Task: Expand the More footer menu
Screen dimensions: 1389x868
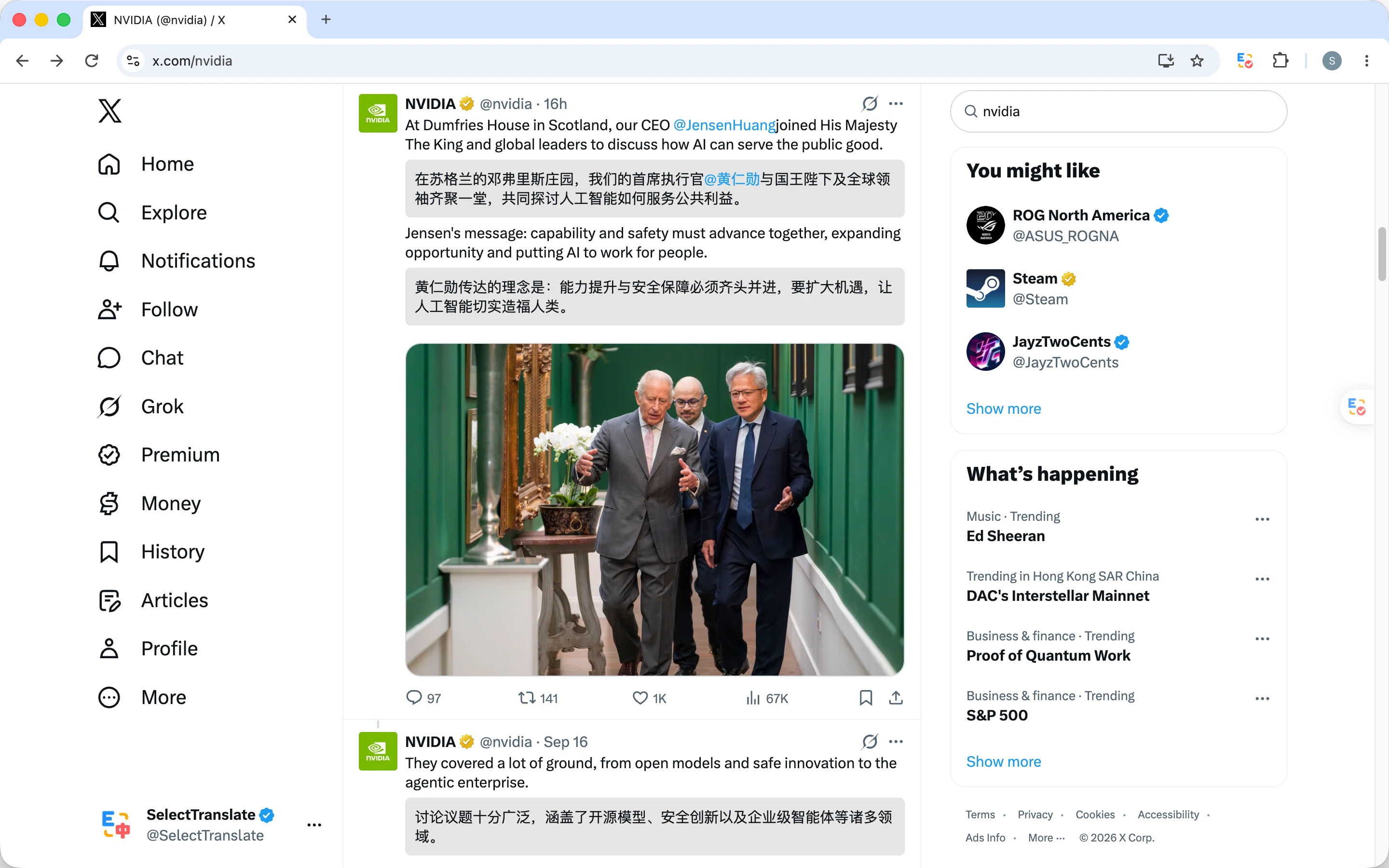Action: tap(1047, 838)
